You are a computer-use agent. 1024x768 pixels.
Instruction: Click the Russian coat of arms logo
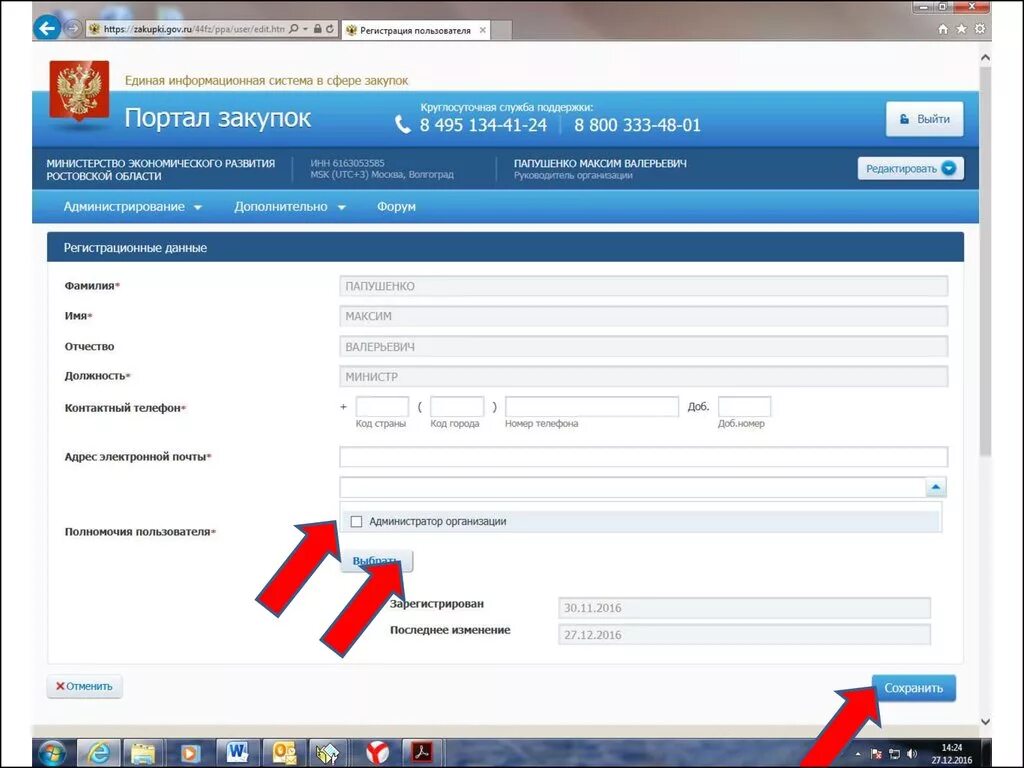[x=79, y=91]
